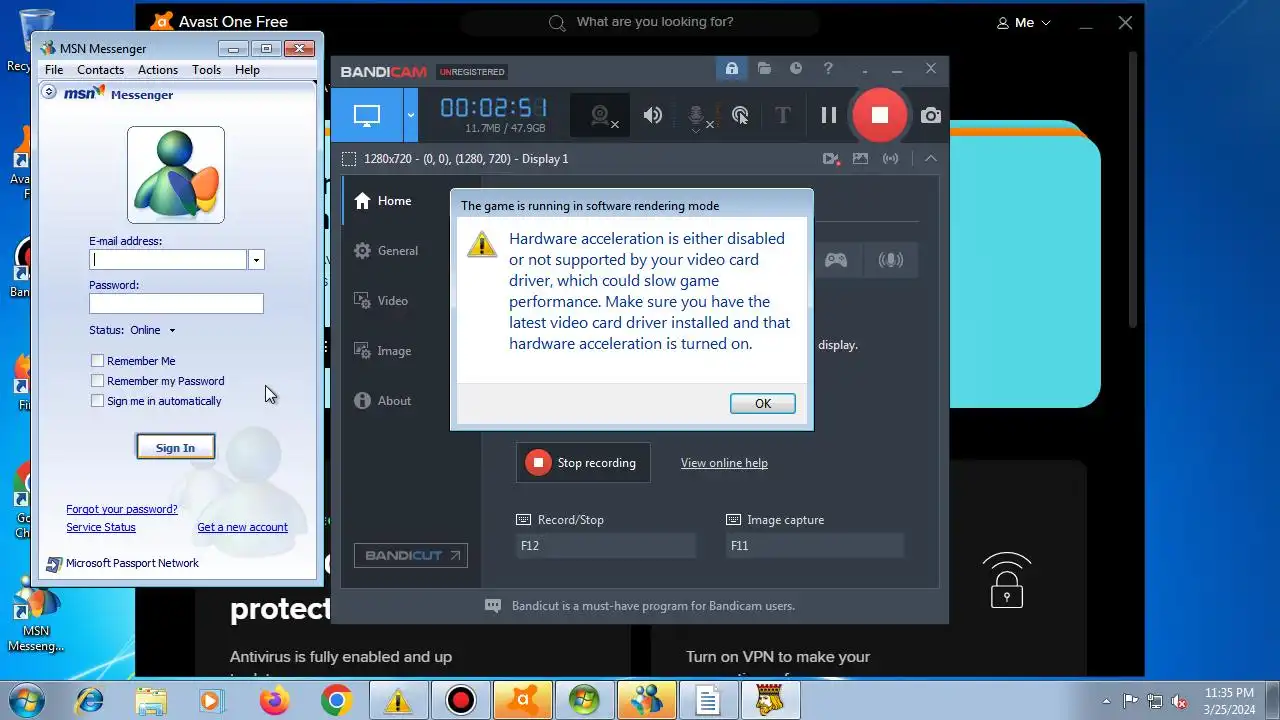The width and height of the screenshot is (1280, 720).
Task: Click the Image capture F11 hotkey field
Action: 815,546
